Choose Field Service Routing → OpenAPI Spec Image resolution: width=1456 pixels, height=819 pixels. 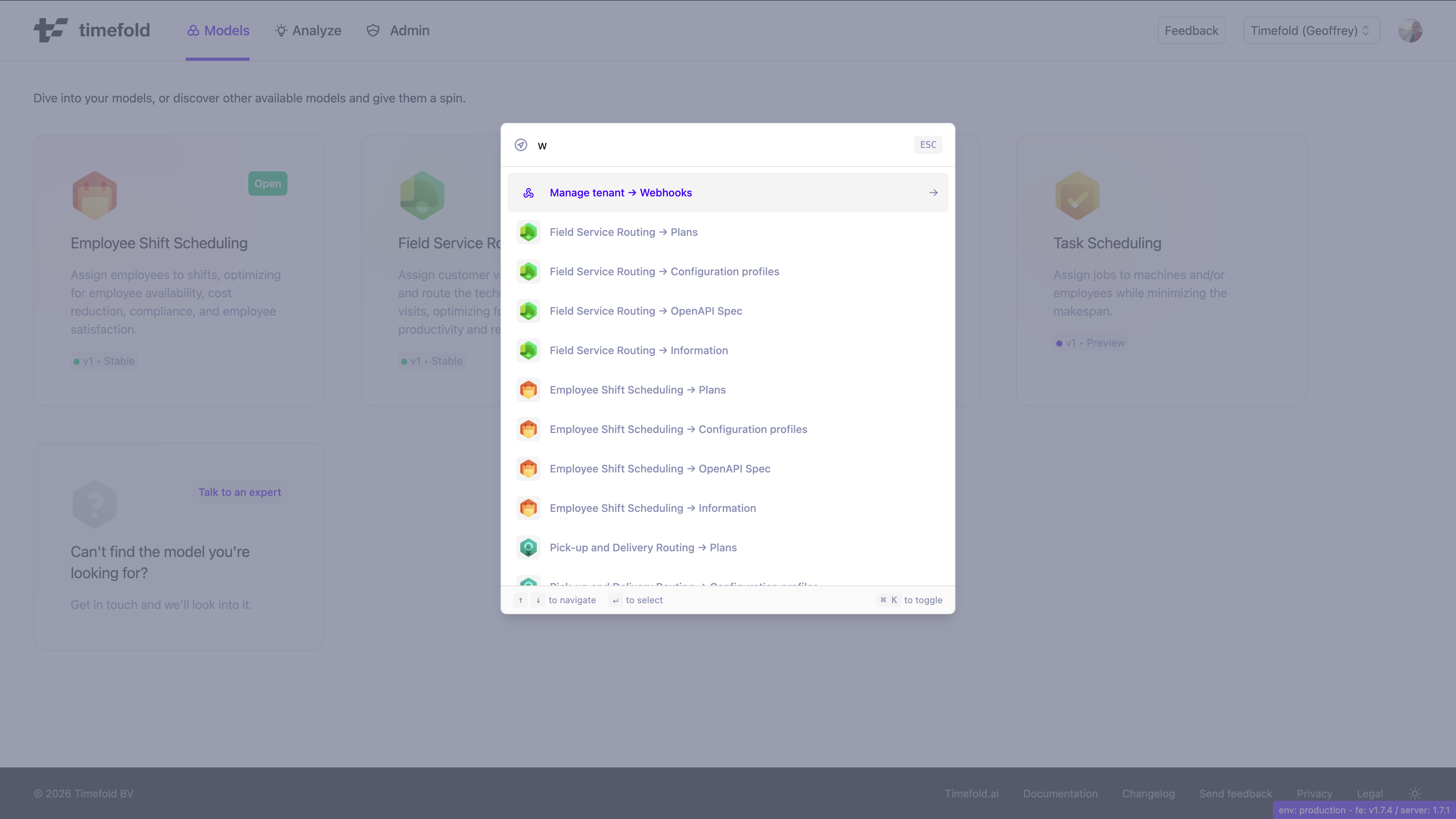[x=728, y=311]
